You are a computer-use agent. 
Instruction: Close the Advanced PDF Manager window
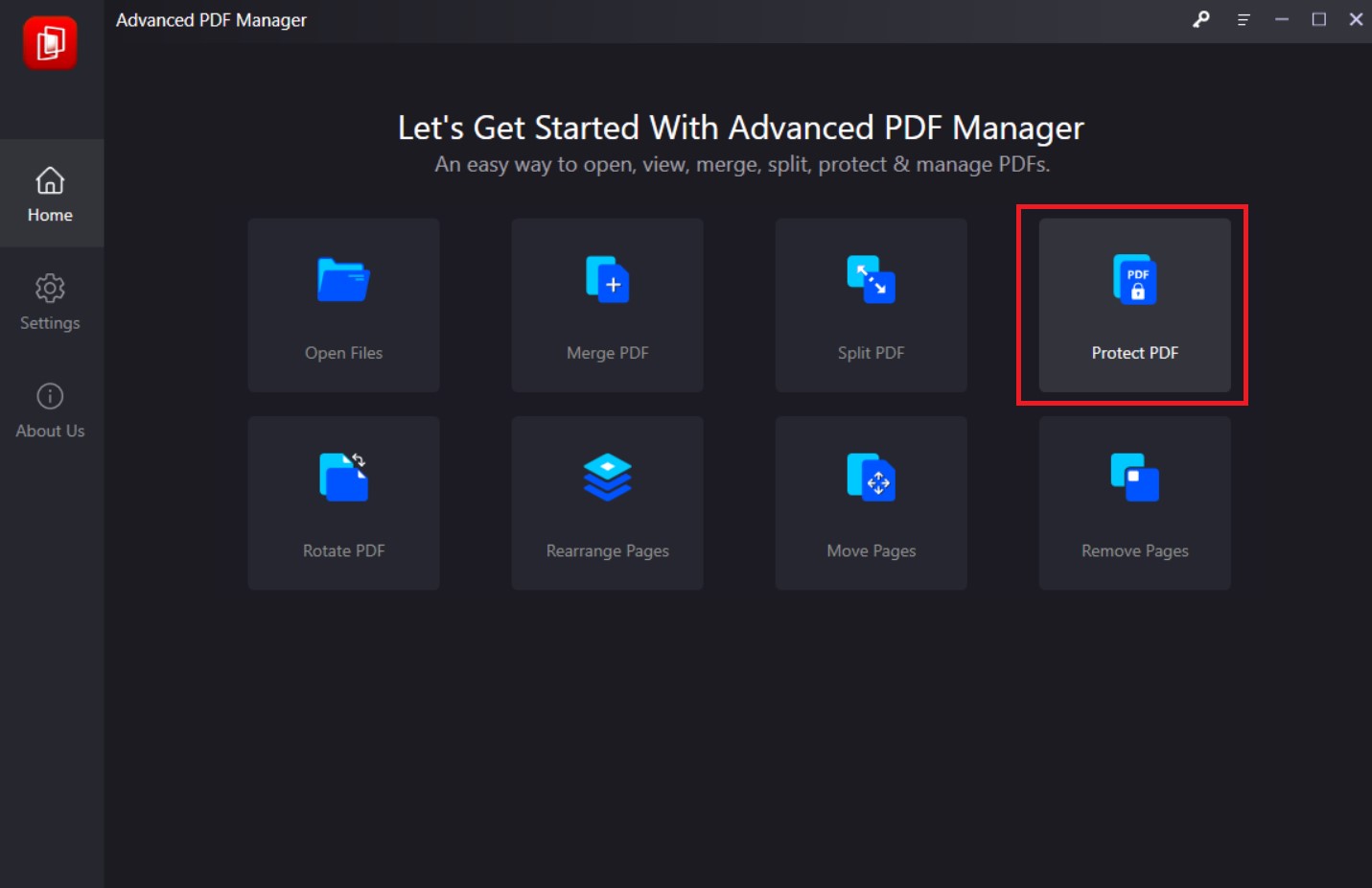point(1356,19)
